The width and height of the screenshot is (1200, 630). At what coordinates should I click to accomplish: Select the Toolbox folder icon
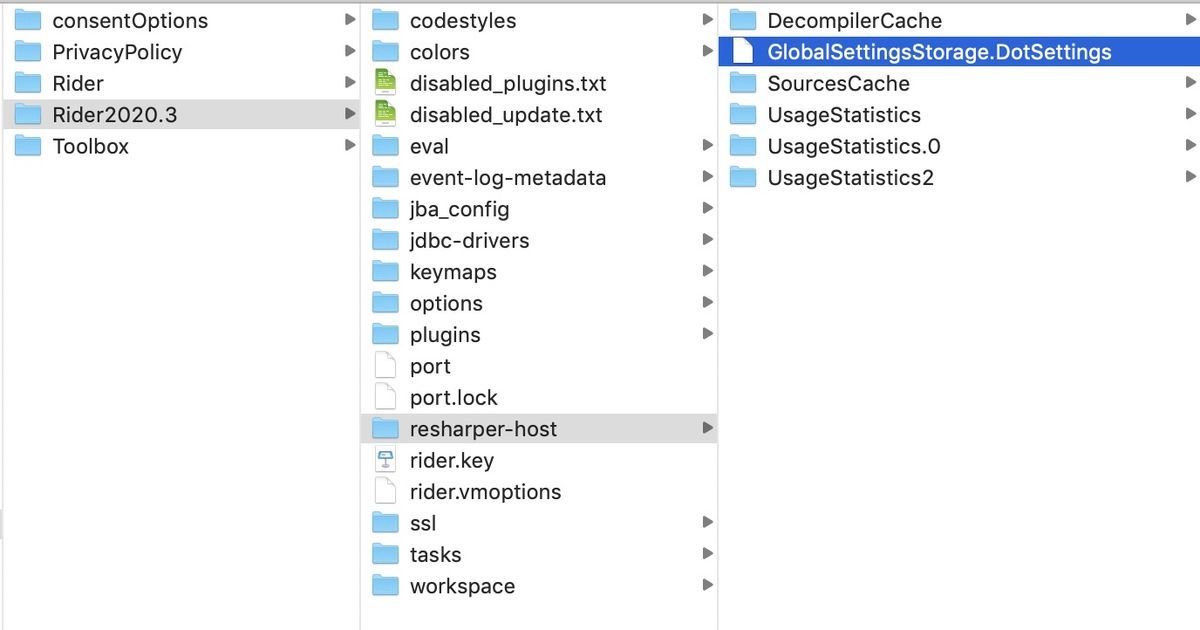[x=27, y=146]
